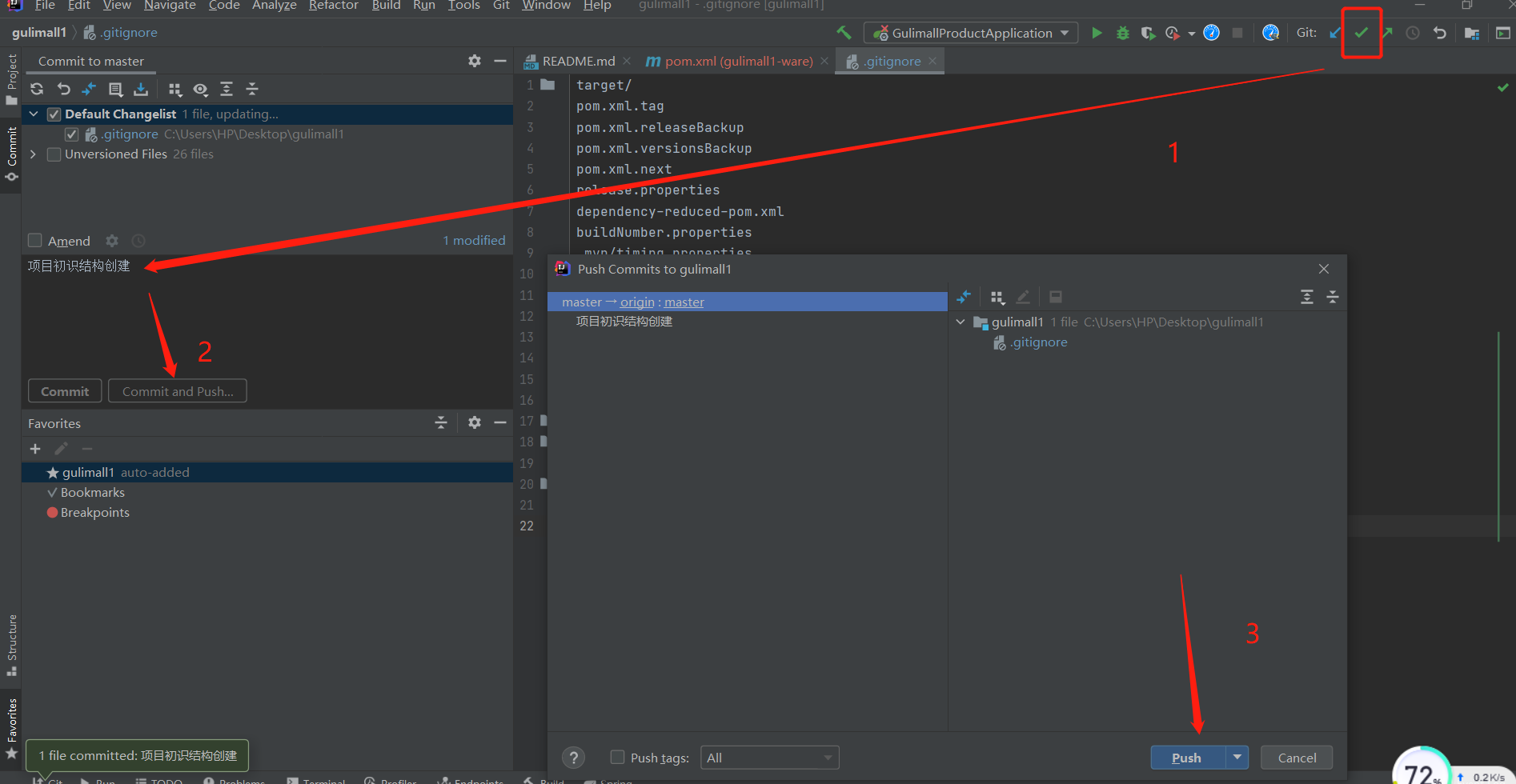Screen dimensions: 1516x784
Task: Enable the Push tags checkbox
Action: [617, 757]
